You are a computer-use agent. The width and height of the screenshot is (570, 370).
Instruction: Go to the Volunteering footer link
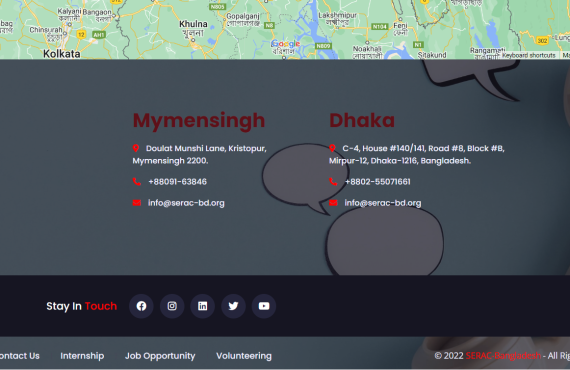(244, 356)
